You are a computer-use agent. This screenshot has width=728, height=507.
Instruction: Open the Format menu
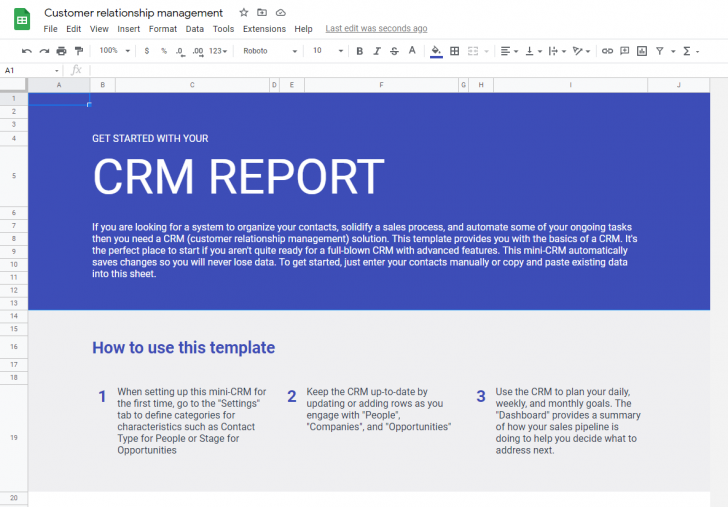pos(162,29)
